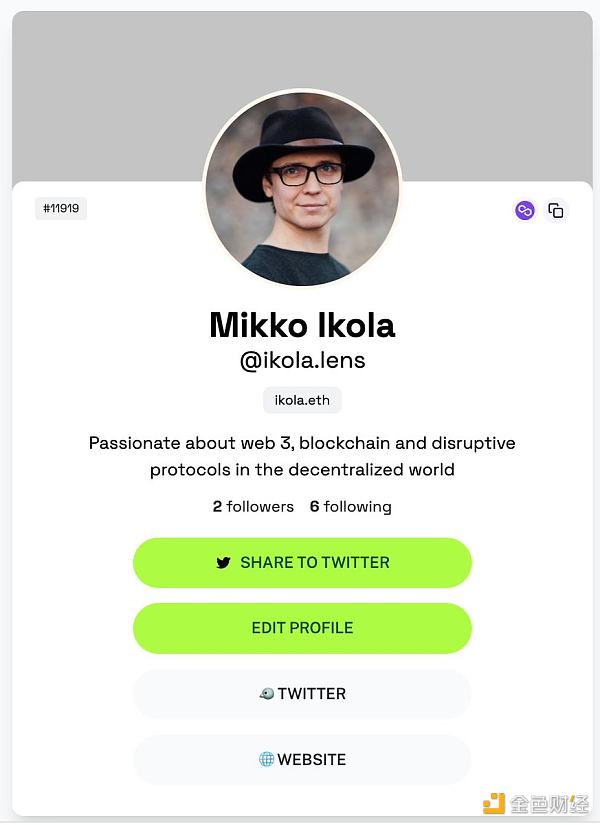Open the WEBSITE link button
Screen dimensions: 600x825
[302, 760]
